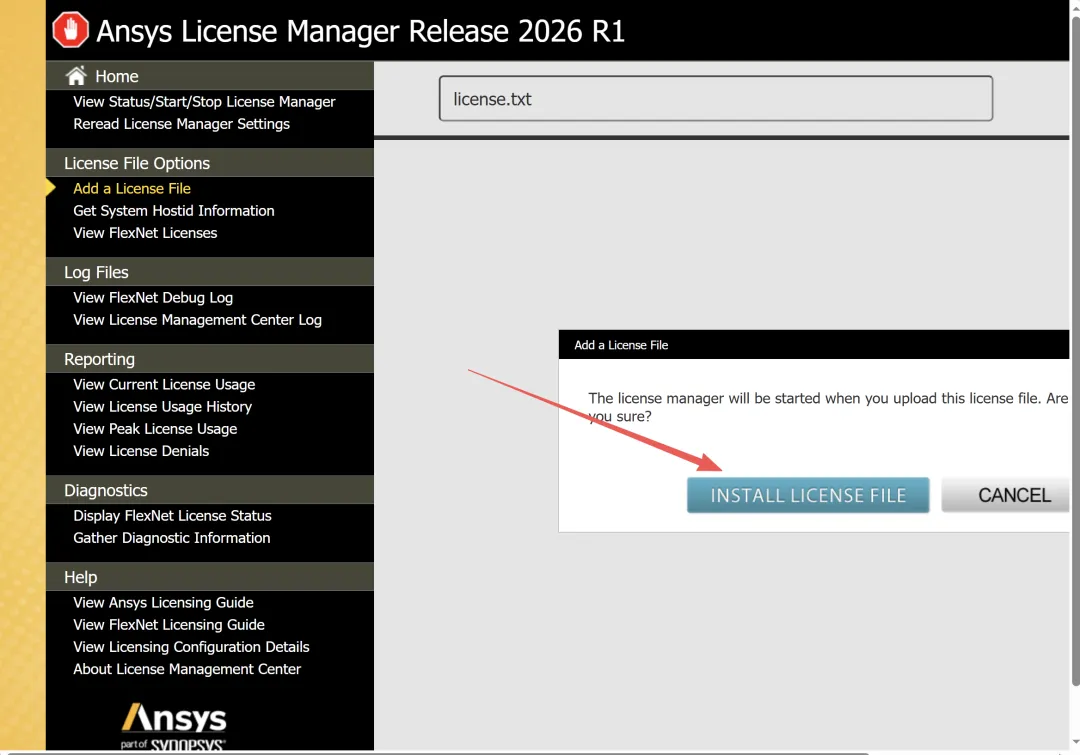Open Display FlexNet License Status
The width and height of the screenshot is (1080, 755).
(x=172, y=515)
